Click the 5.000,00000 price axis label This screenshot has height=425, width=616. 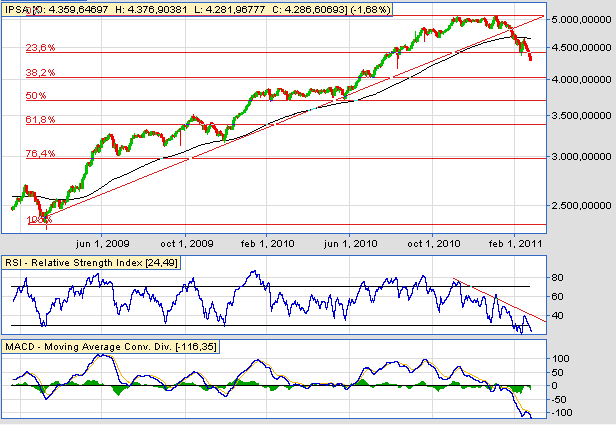click(x=581, y=20)
